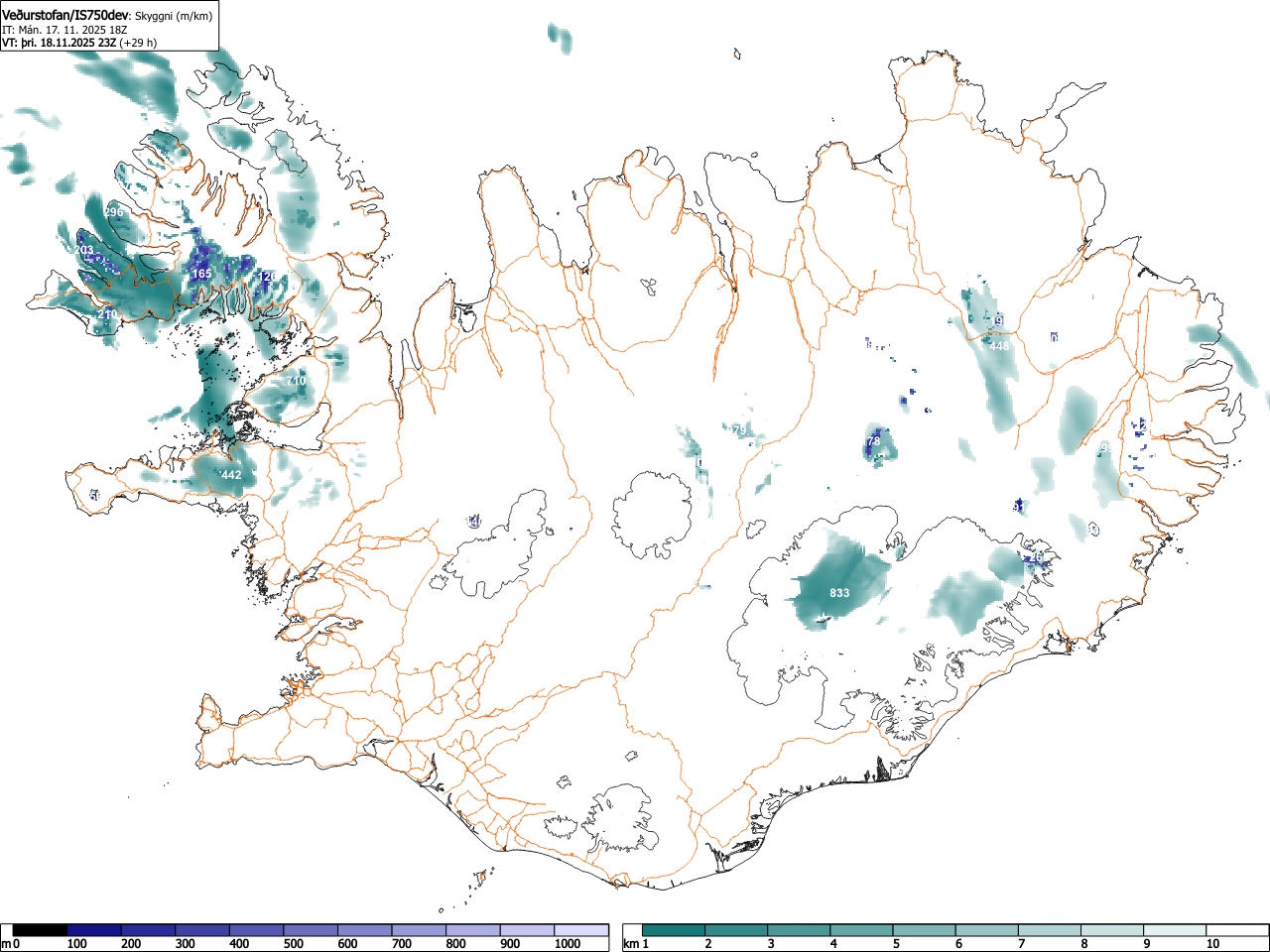The height and width of the screenshot is (952, 1270).
Task: Click the 79 visibility value on the map
Action: pyautogui.click(x=738, y=430)
